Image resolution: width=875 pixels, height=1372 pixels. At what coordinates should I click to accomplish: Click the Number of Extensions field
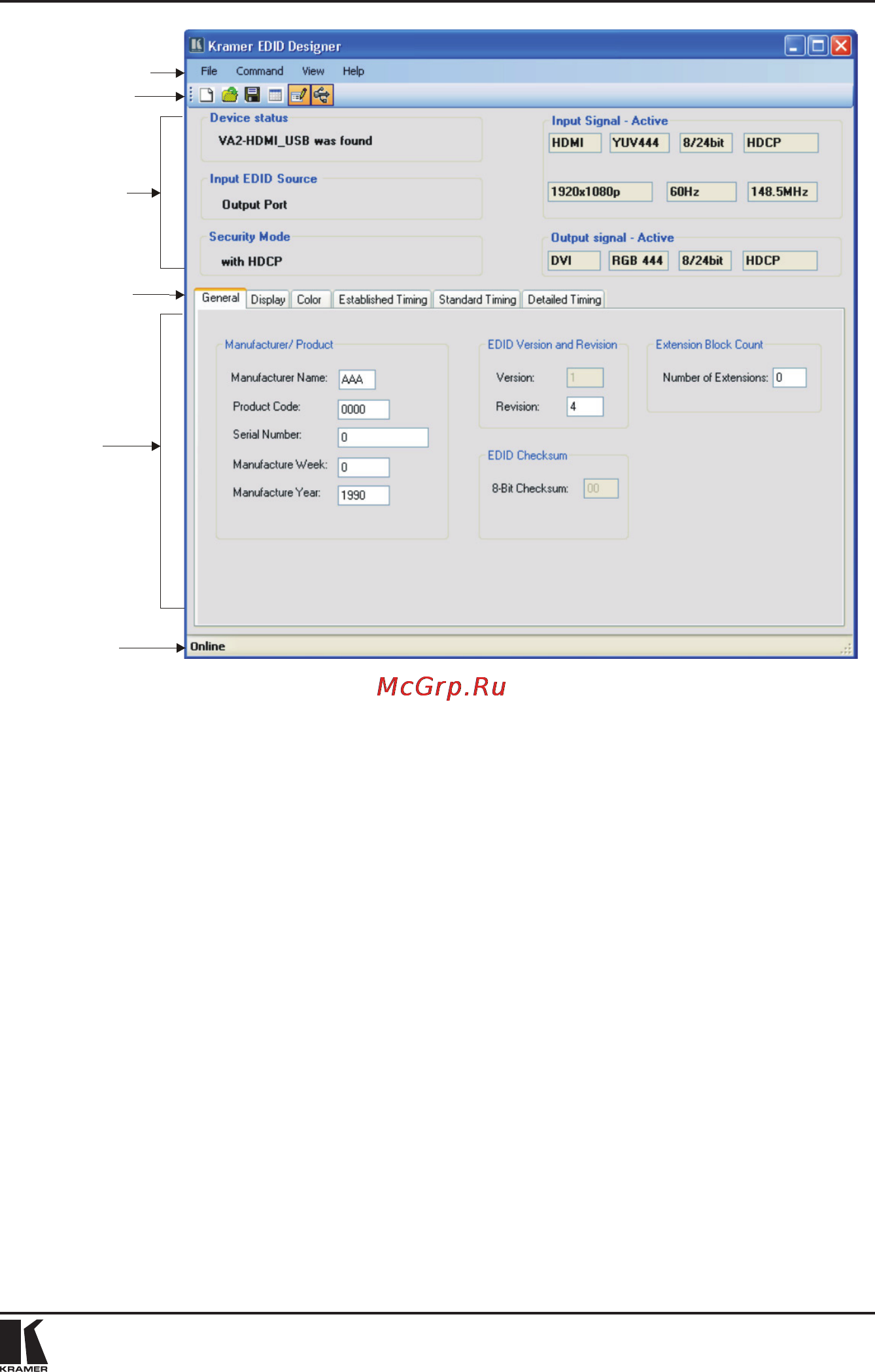[789, 377]
